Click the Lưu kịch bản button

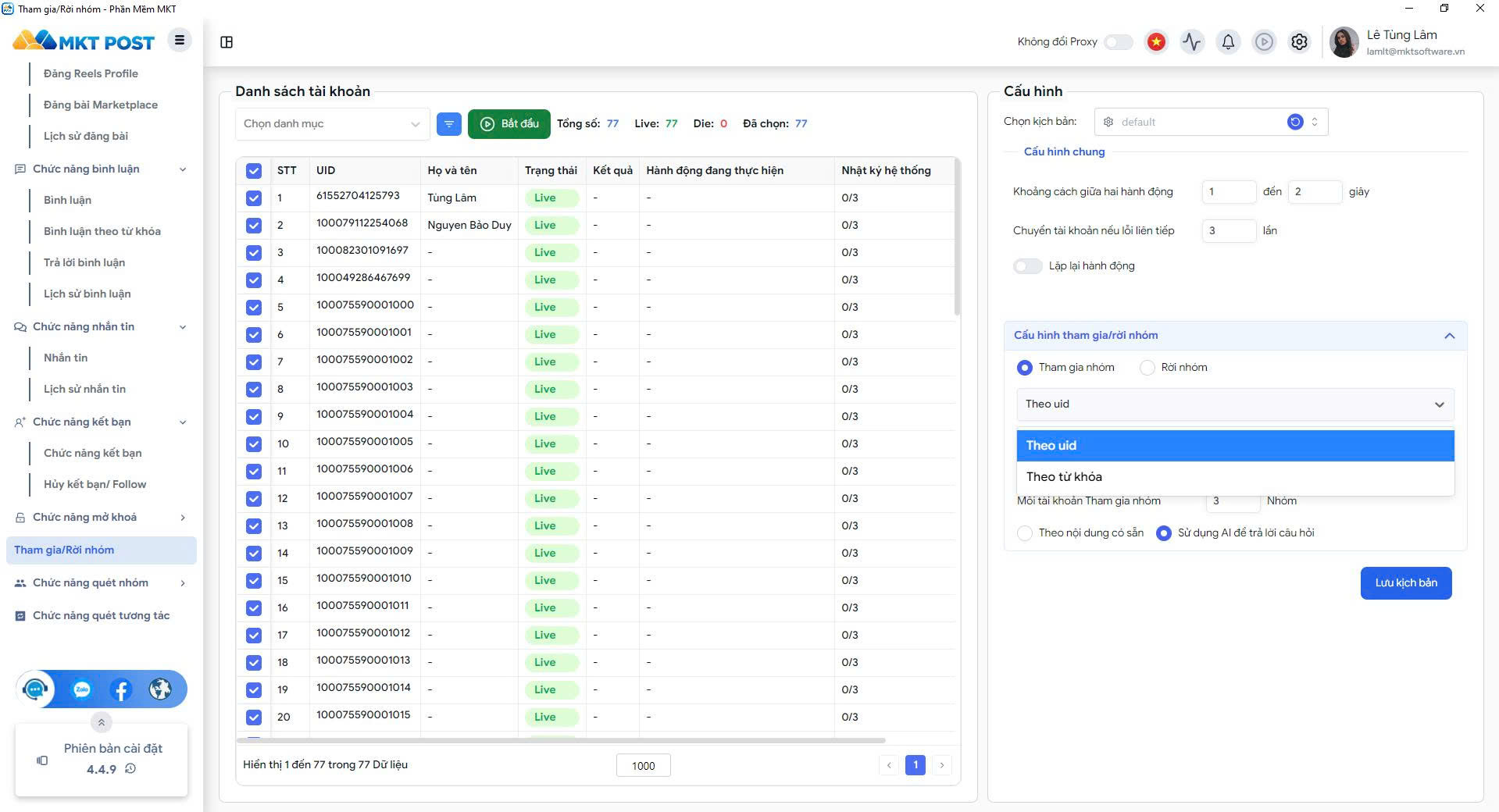1406,583
